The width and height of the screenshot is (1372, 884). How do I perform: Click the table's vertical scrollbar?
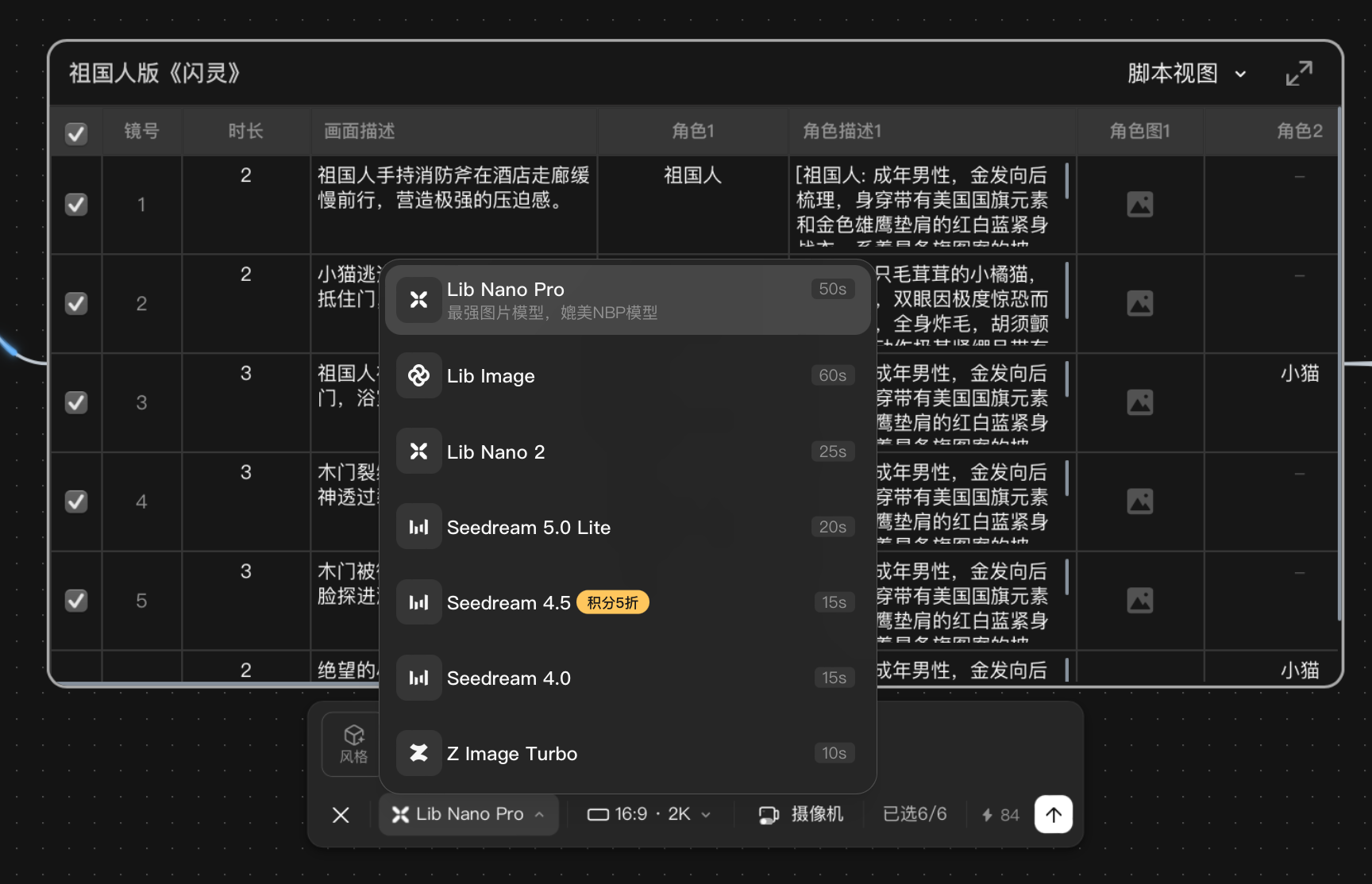[1339, 365]
